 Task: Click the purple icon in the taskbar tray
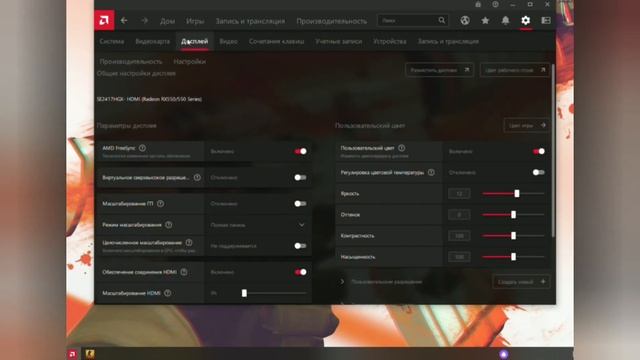(x=504, y=354)
